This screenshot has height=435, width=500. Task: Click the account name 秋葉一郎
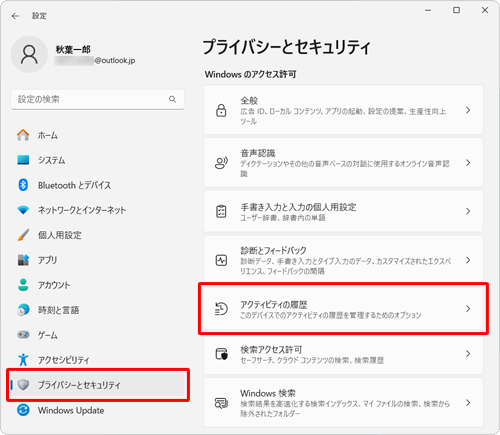click(73, 50)
